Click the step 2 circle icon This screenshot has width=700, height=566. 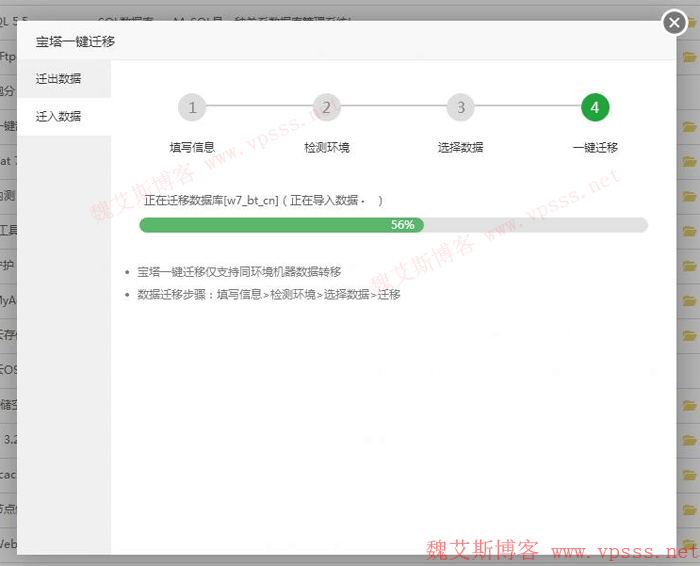click(326, 107)
